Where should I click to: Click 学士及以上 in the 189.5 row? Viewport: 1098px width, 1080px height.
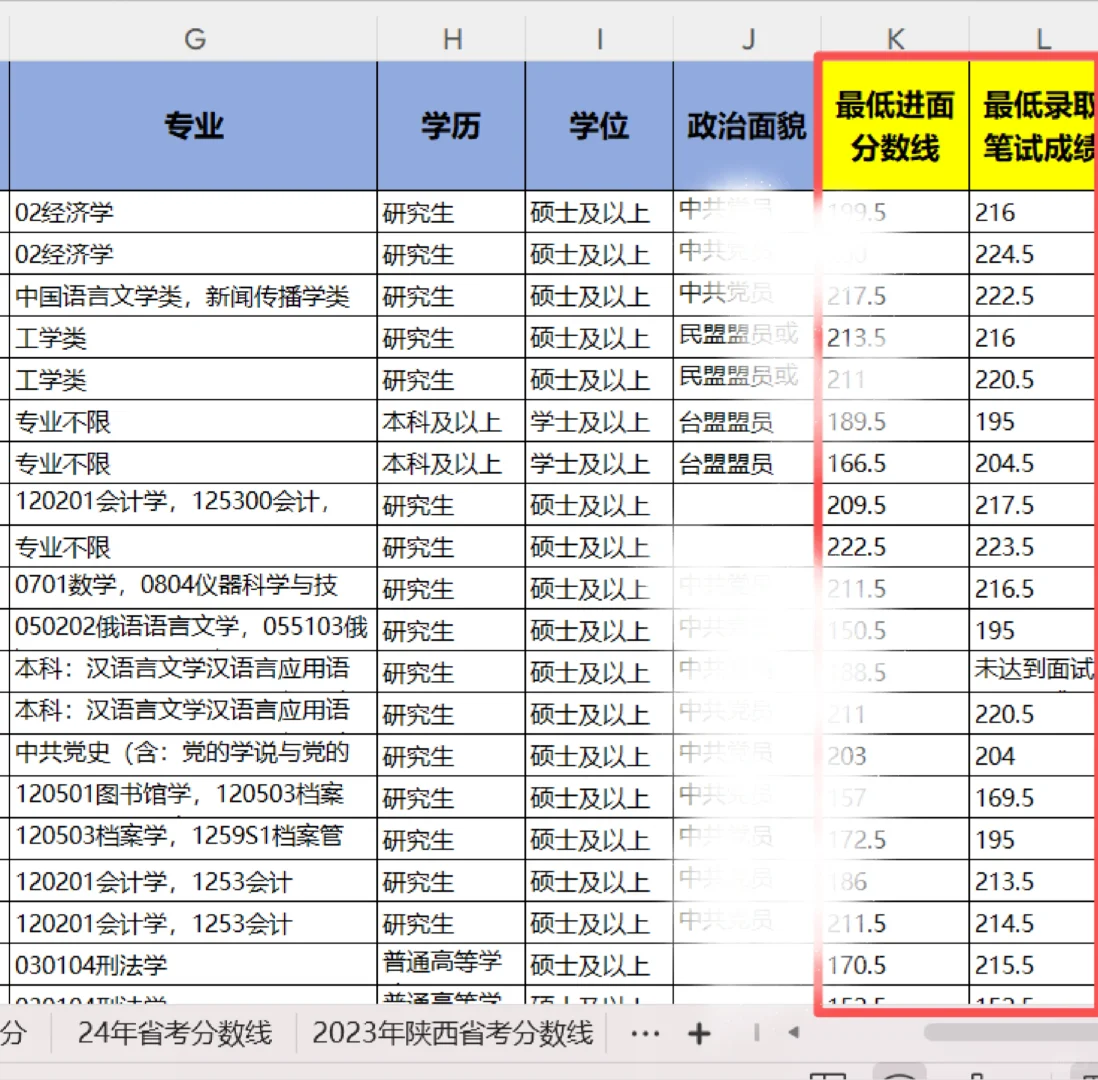tap(599, 422)
